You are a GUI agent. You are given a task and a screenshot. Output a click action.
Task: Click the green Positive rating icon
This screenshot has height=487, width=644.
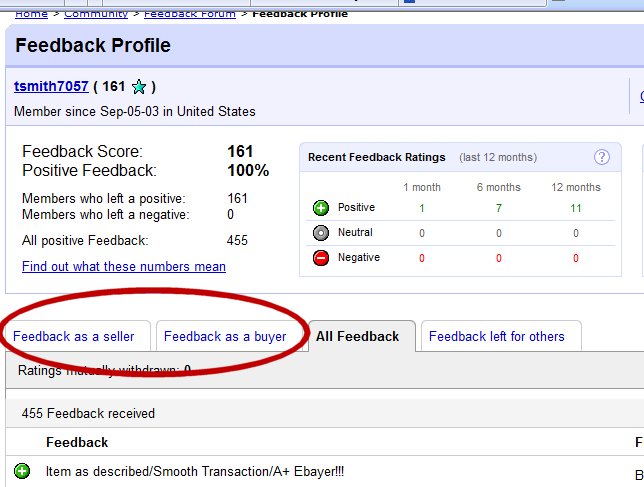pyautogui.click(x=321, y=208)
